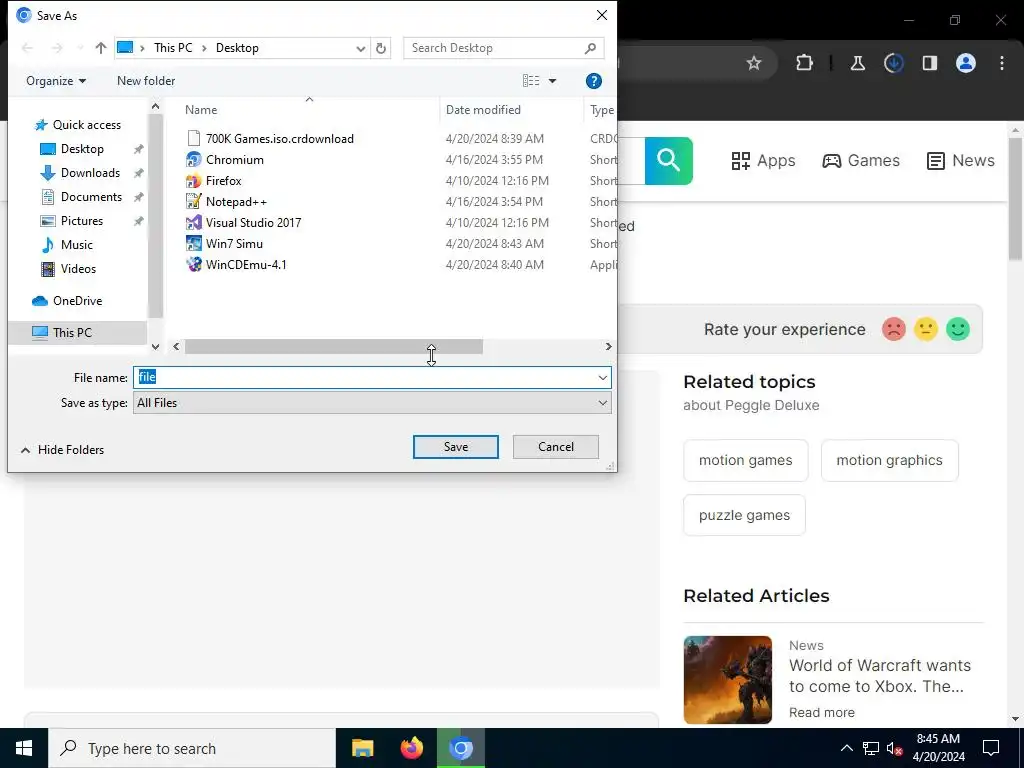This screenshot has height=768, width=1024.
Task: Rate experience with red sad face
Action: click(x=893, y=329)
